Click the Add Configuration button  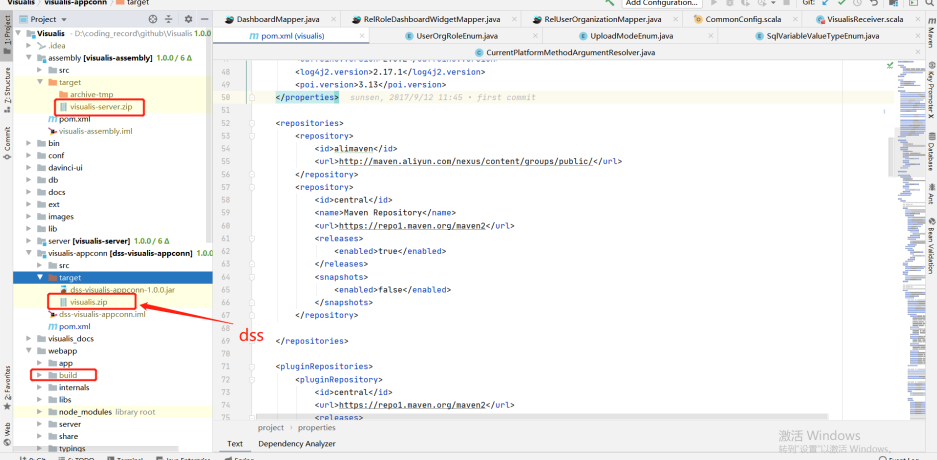point(661,4)
